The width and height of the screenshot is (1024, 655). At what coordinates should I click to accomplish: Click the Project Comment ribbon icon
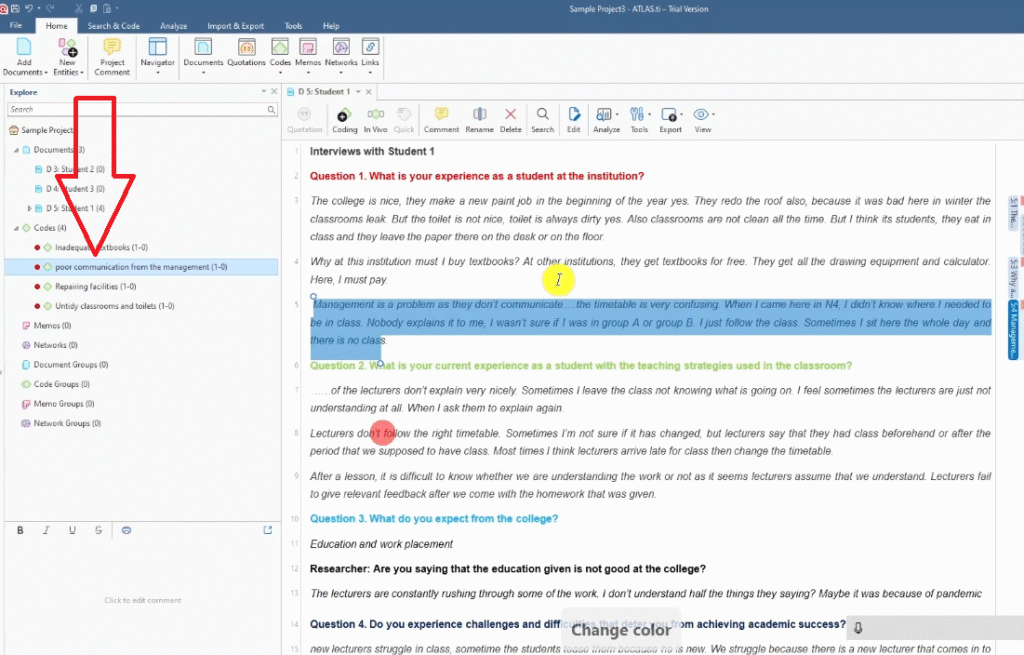(112, 56)
